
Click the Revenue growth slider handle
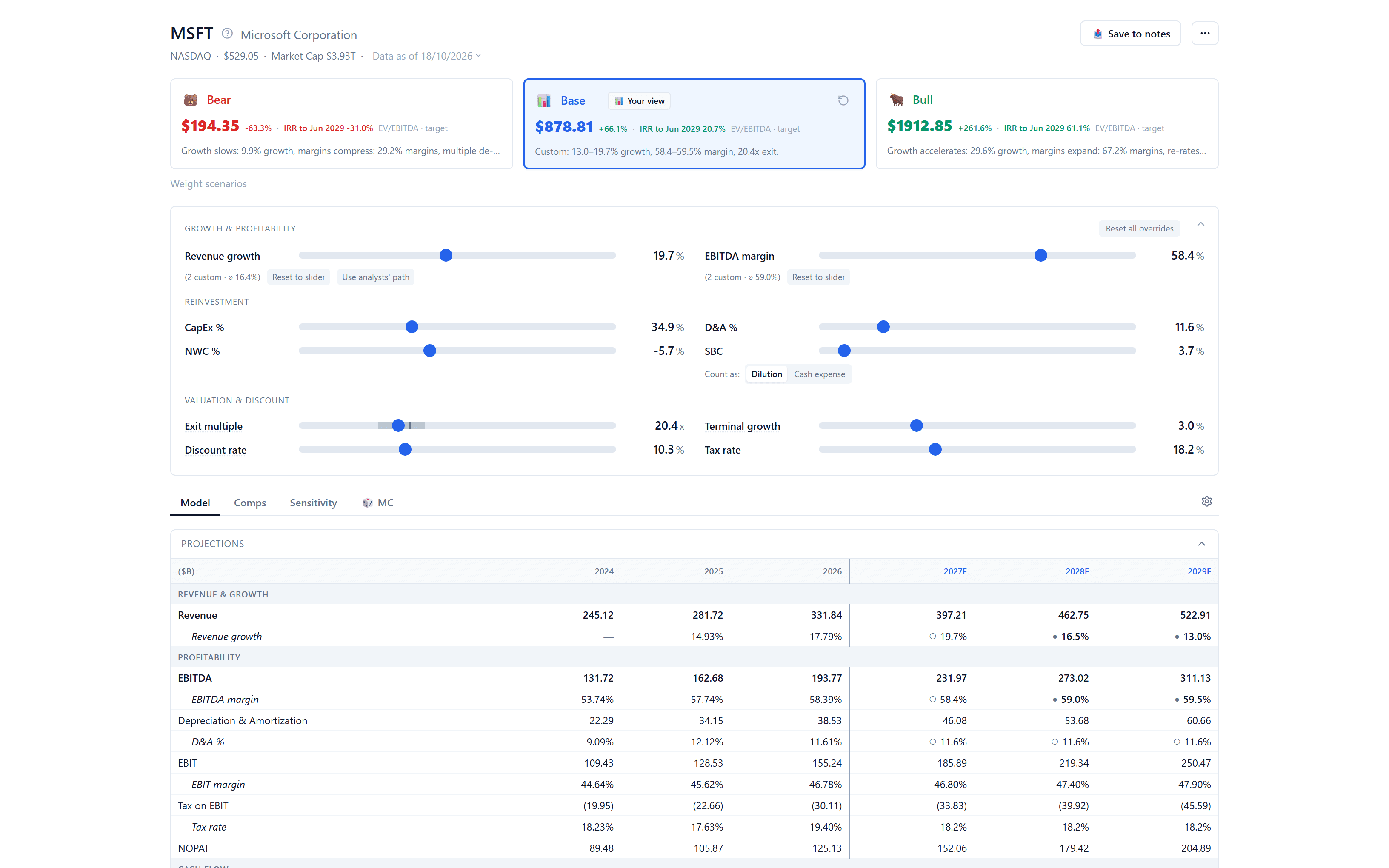(x=446, y=255)
